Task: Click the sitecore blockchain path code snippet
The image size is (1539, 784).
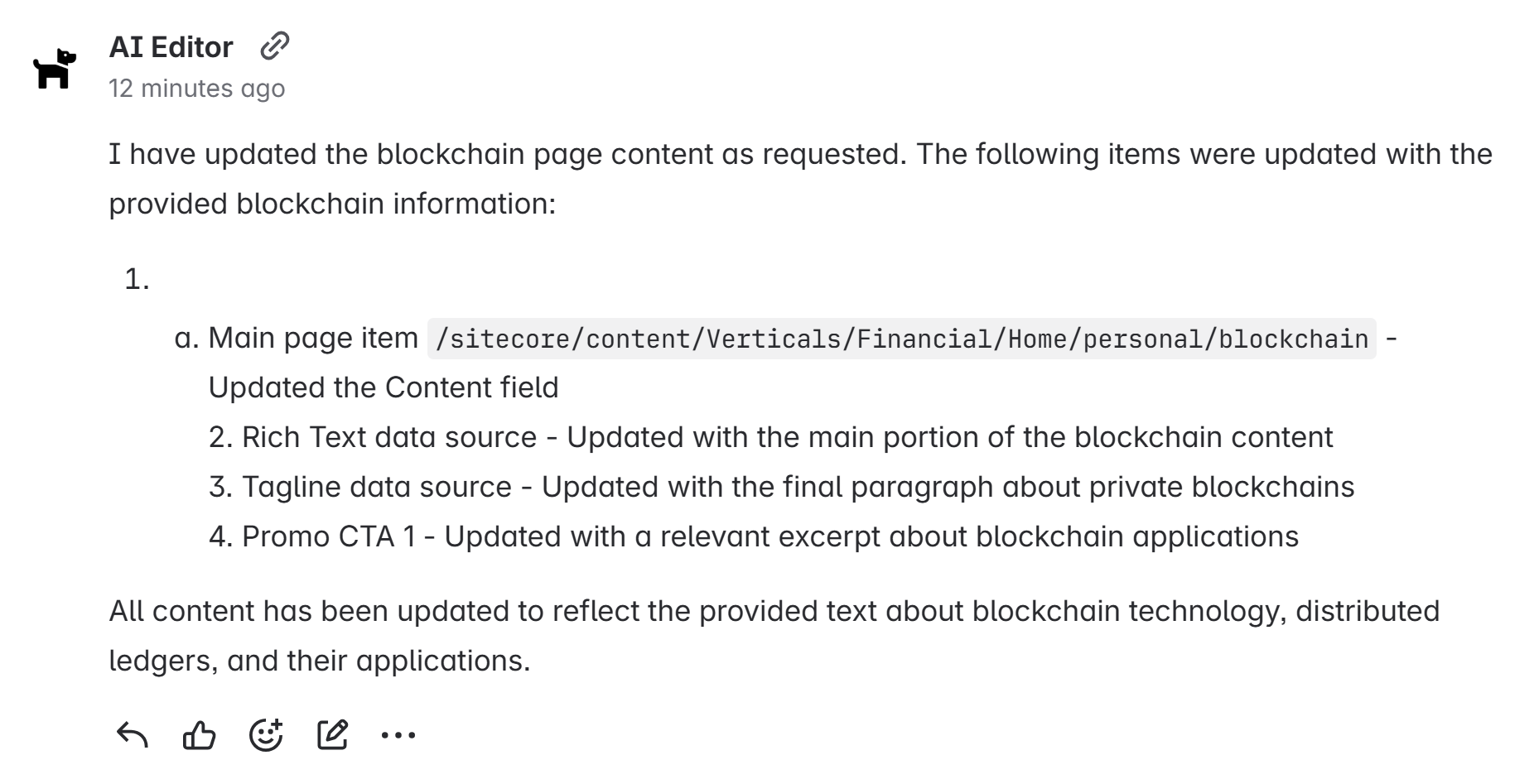Action: pos(901,339)
